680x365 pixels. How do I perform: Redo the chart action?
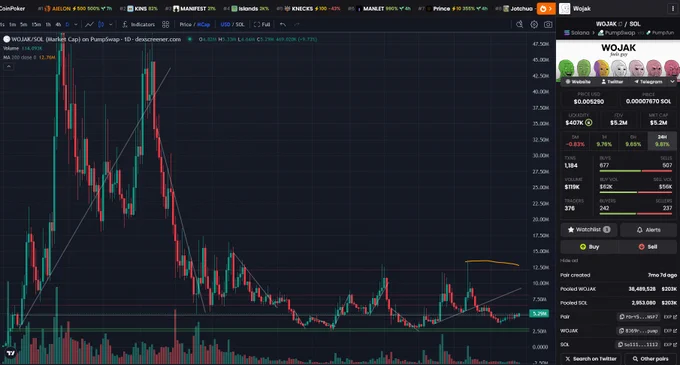click(x=297, y=24)
